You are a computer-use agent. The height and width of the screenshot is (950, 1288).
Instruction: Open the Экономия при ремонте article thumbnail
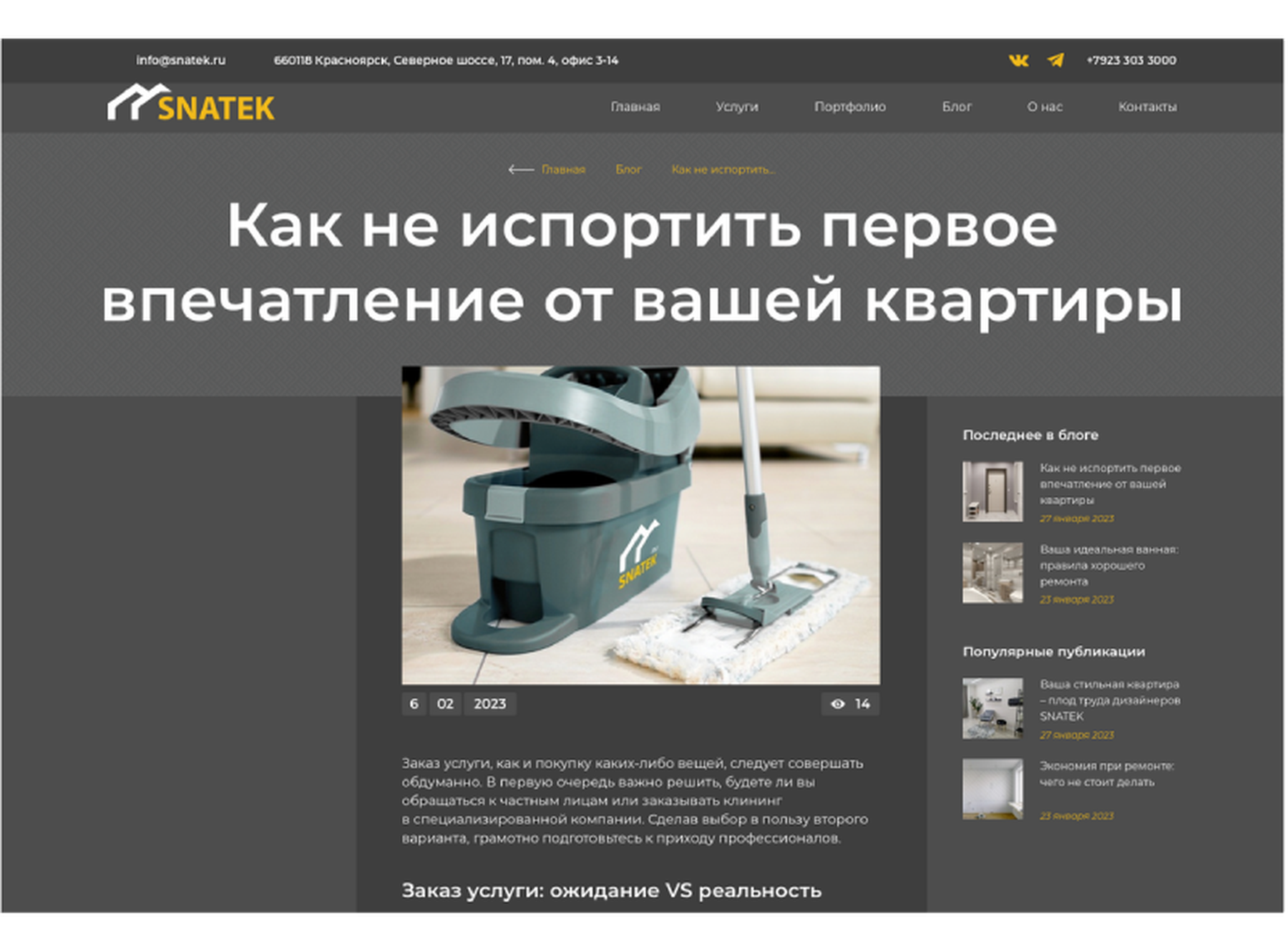(992, 788)
